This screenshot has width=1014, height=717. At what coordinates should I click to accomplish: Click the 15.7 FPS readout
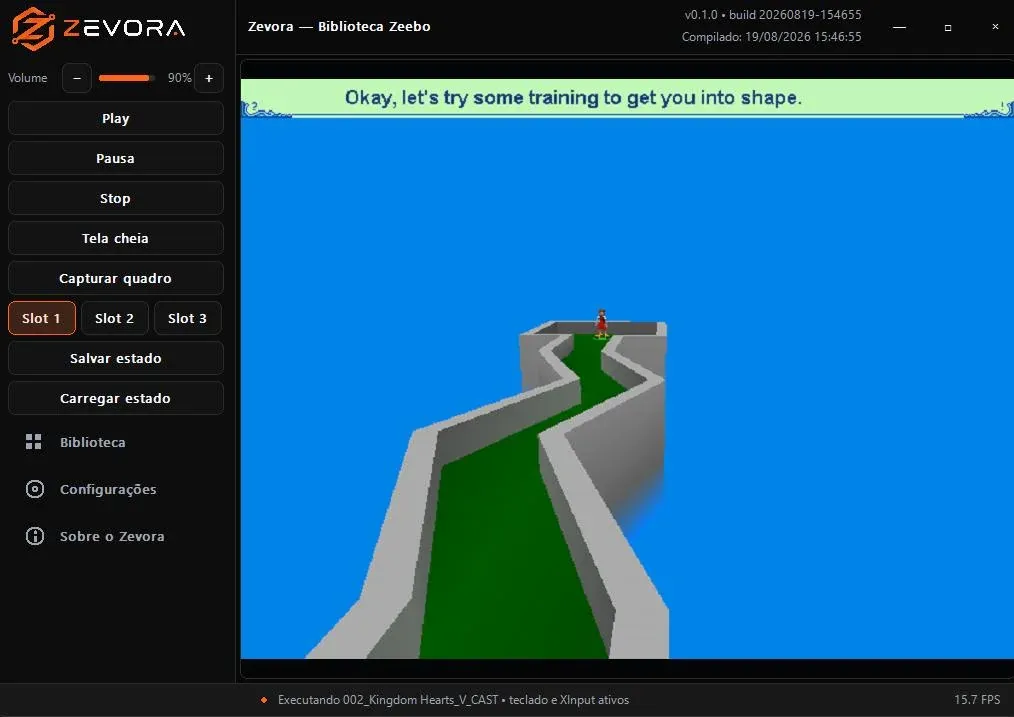point(977,700)
